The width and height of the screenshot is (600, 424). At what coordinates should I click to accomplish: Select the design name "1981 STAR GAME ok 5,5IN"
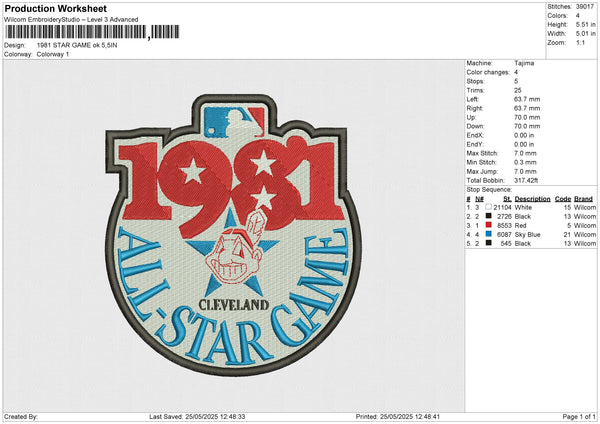click(x=77, y=45)
